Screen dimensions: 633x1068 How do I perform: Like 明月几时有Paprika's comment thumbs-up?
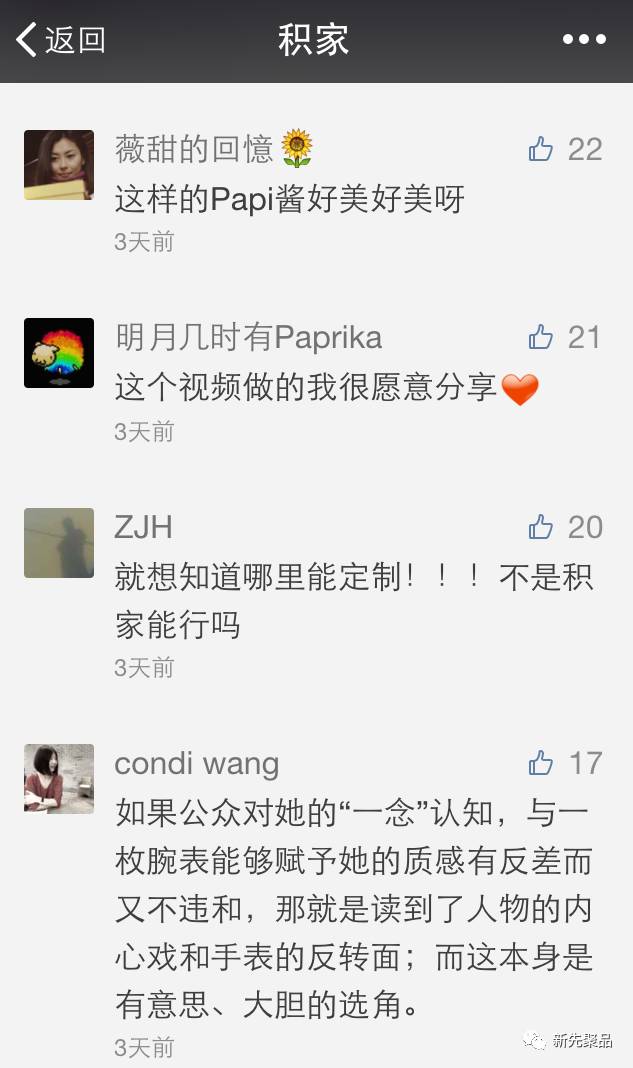coord(540,336)
